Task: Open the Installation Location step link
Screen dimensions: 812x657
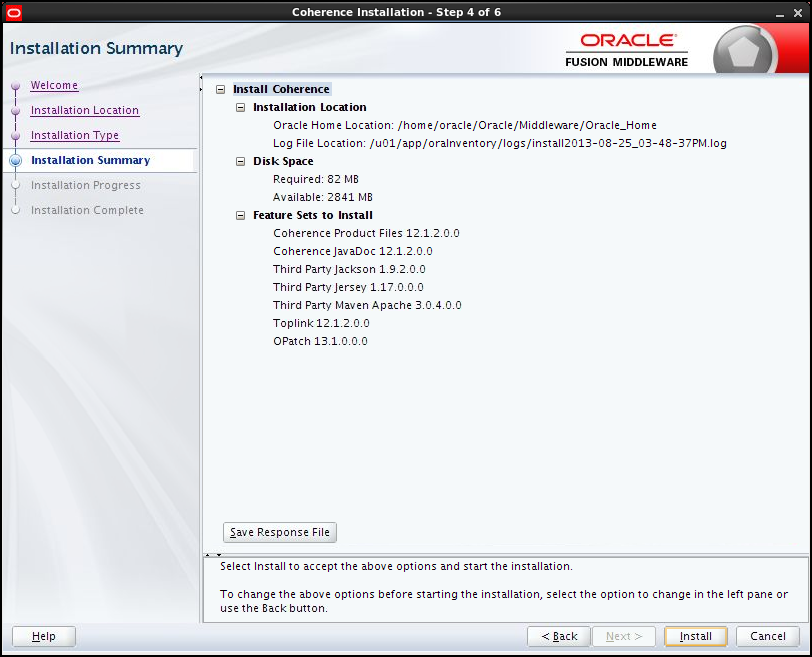Action: pyautogui.click(x=84, y=110)
